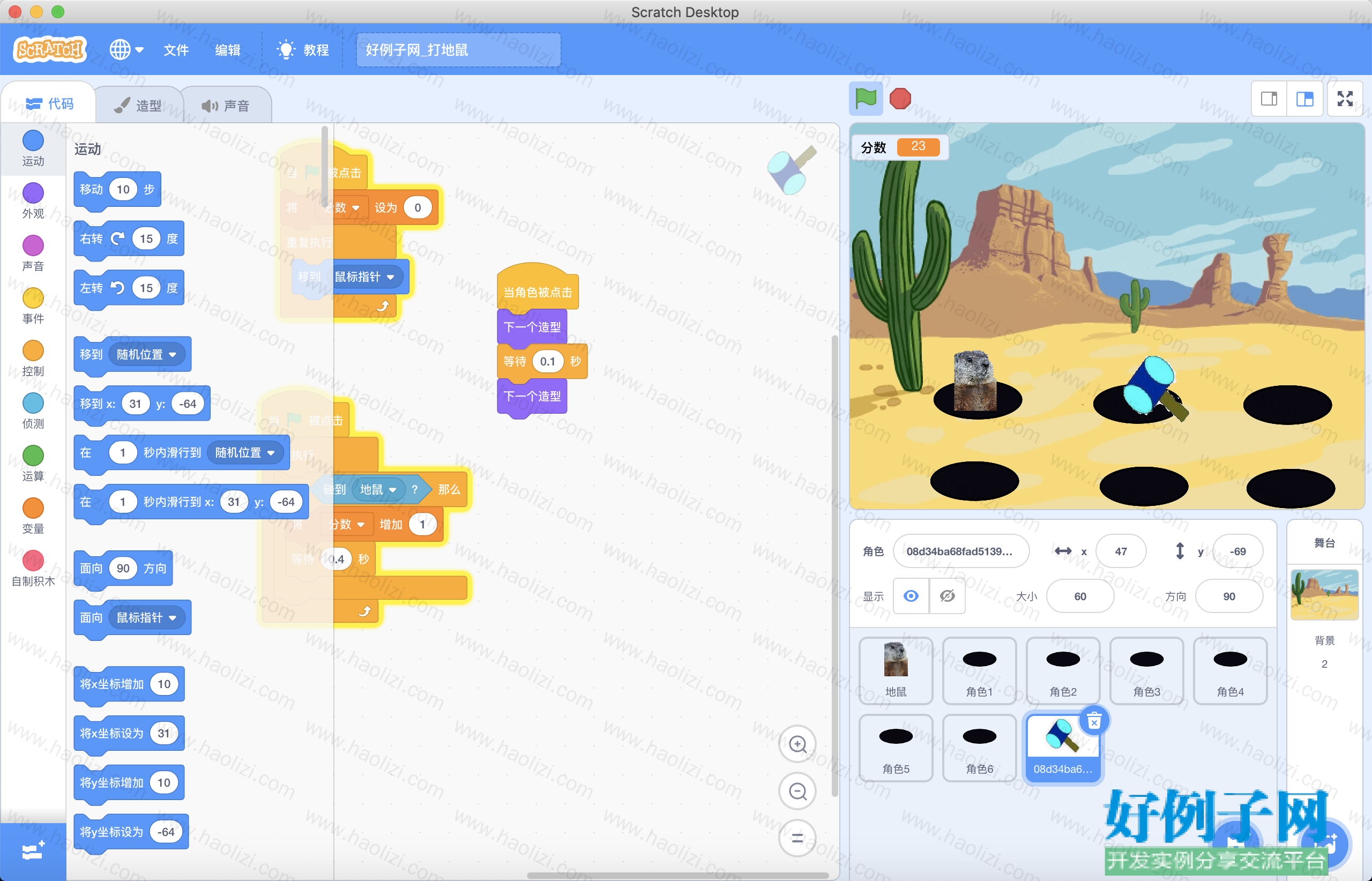Image resolution: width=1372 pixels, height=881 pixels.
Task: Click the 左转 15 度 block
Action: [129, 288]
